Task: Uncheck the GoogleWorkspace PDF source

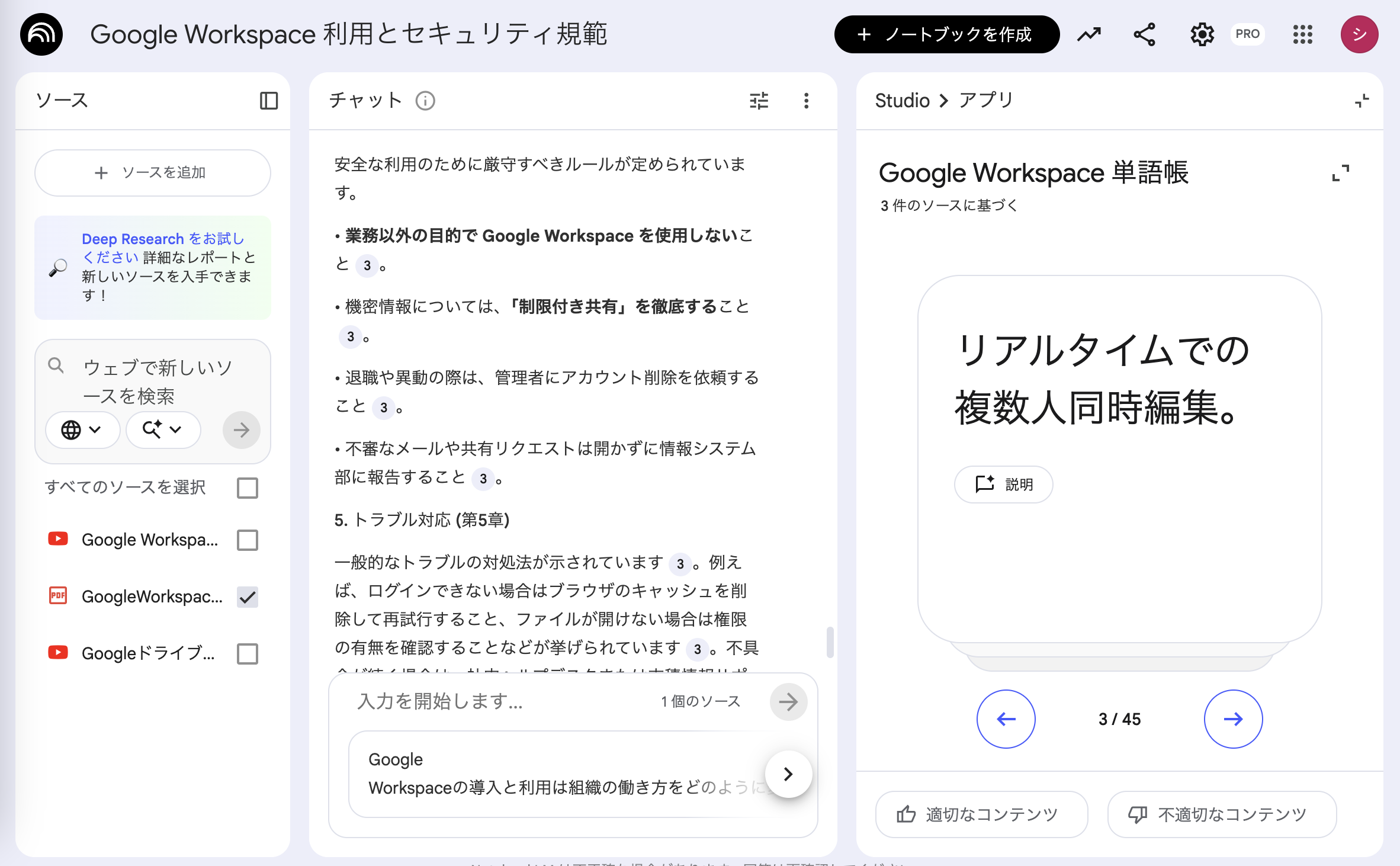Action: (x=247, y=597)
